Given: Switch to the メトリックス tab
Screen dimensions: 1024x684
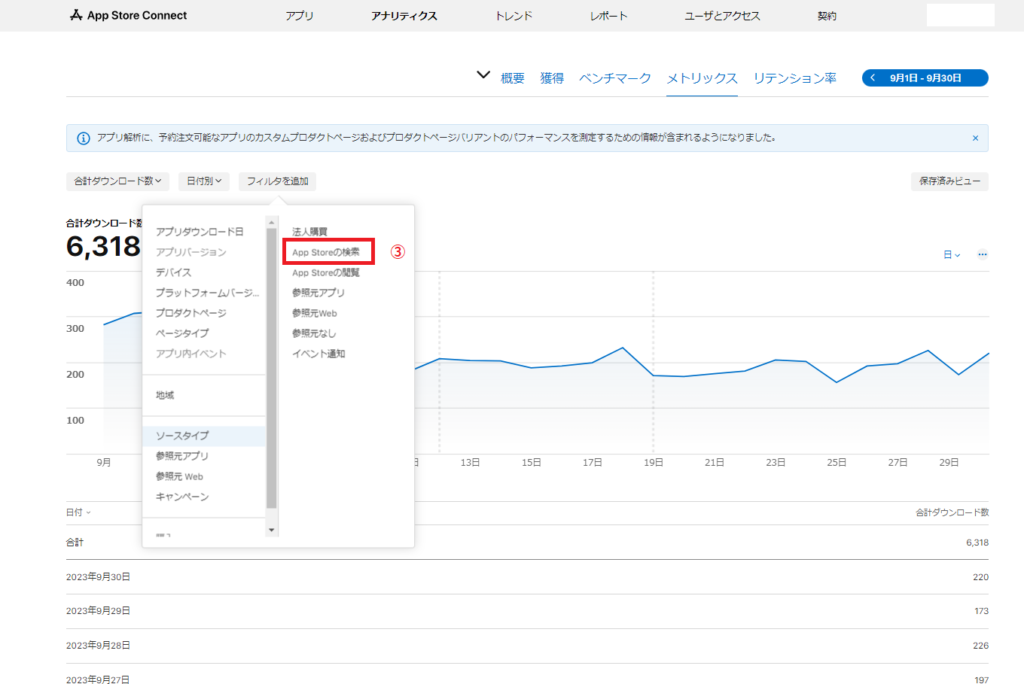Looking at the screenshot, I should [x=702, y=78].
